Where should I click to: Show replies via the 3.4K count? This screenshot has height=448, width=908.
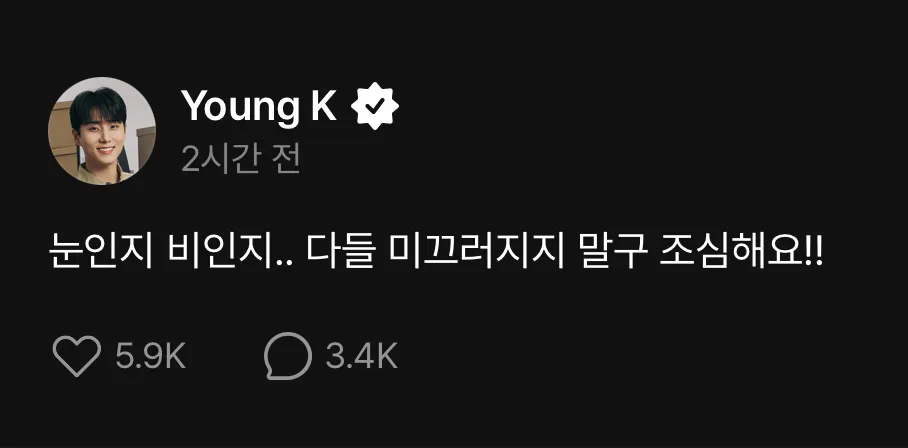point(361,357)
